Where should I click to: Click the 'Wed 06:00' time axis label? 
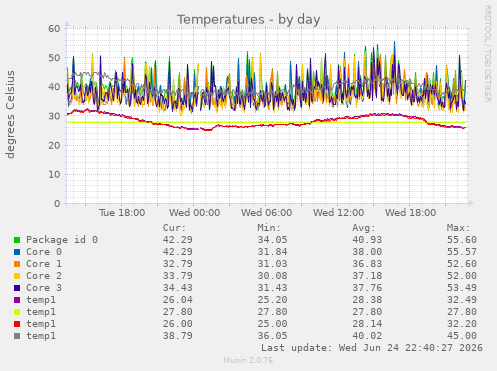point(266,213)
